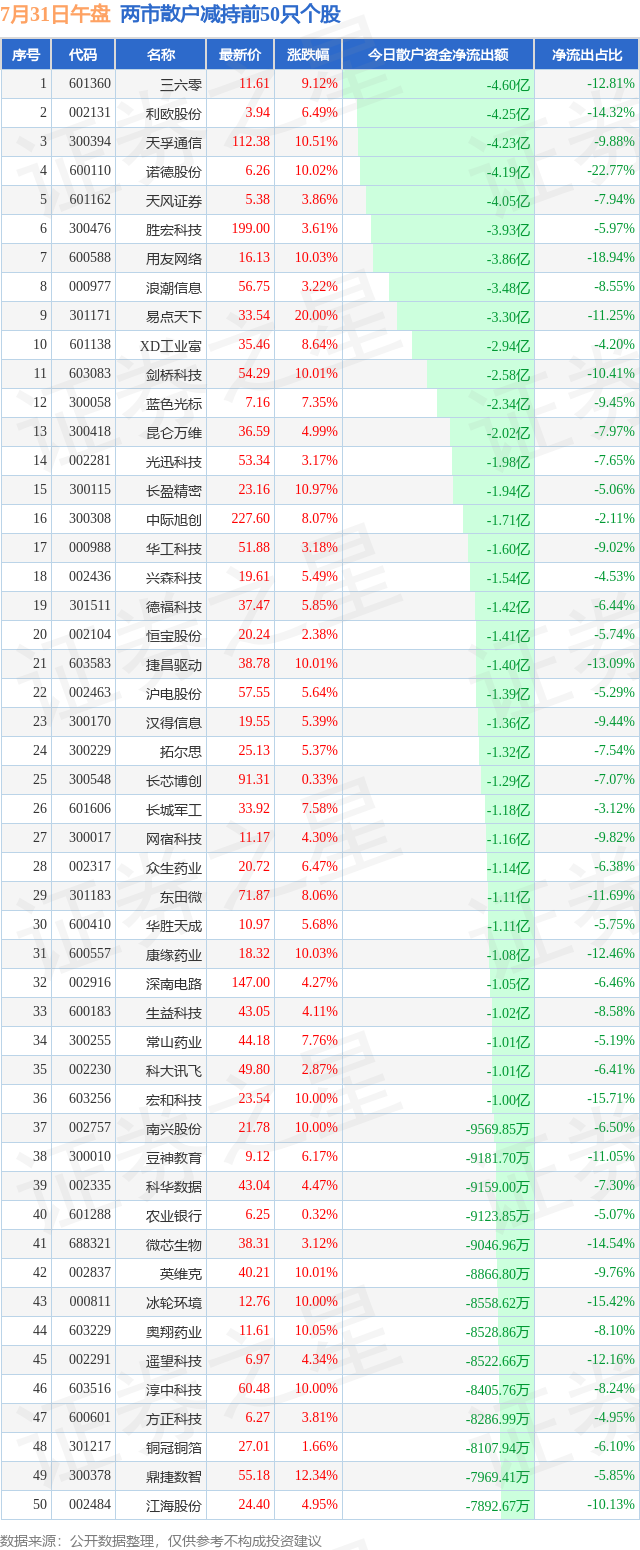This screenshot has width=640, height=1550.
Task: Click stock name 东田微
Action: [181, 896]
